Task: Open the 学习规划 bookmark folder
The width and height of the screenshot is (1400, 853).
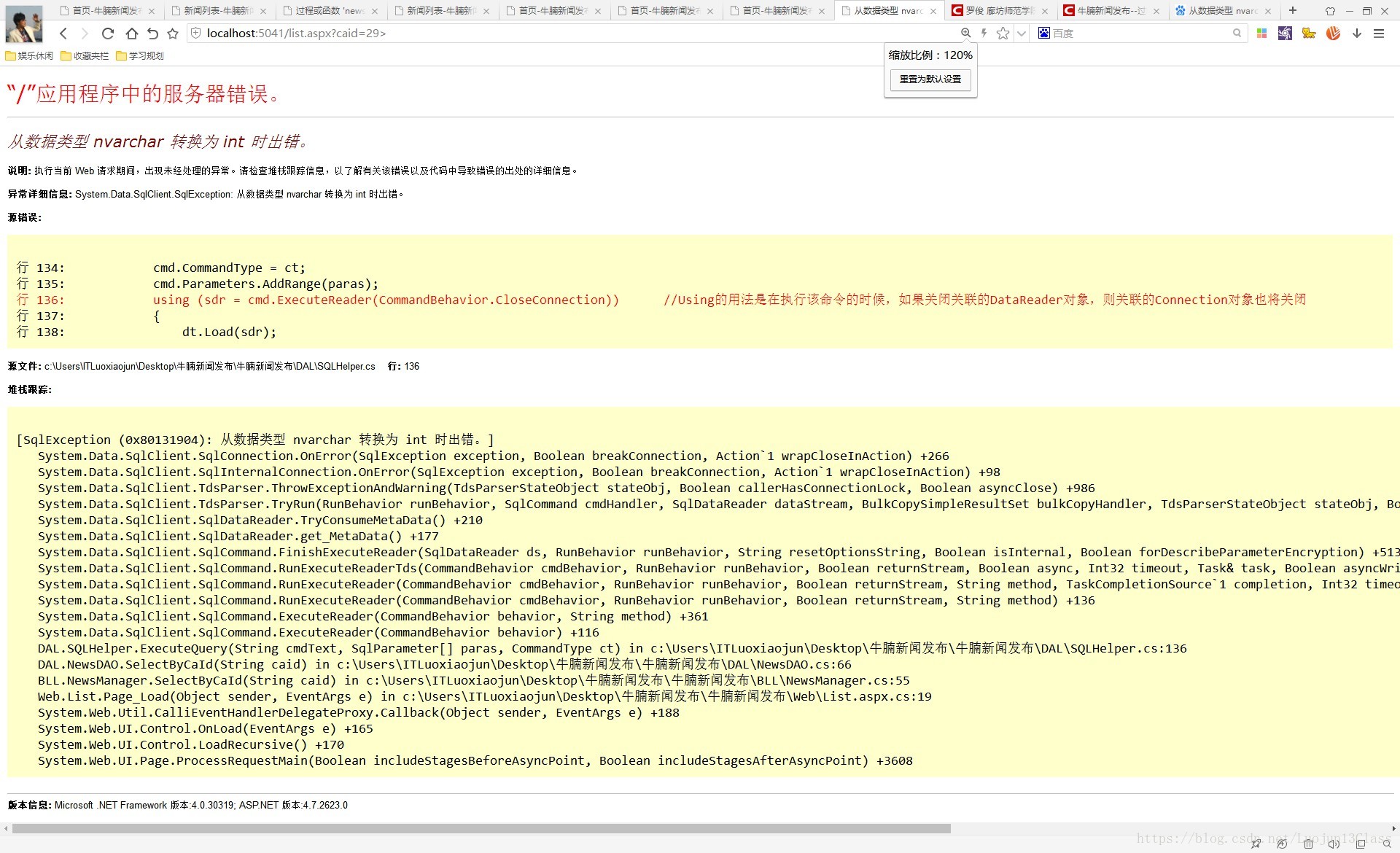Action: (x=140, y=55)
